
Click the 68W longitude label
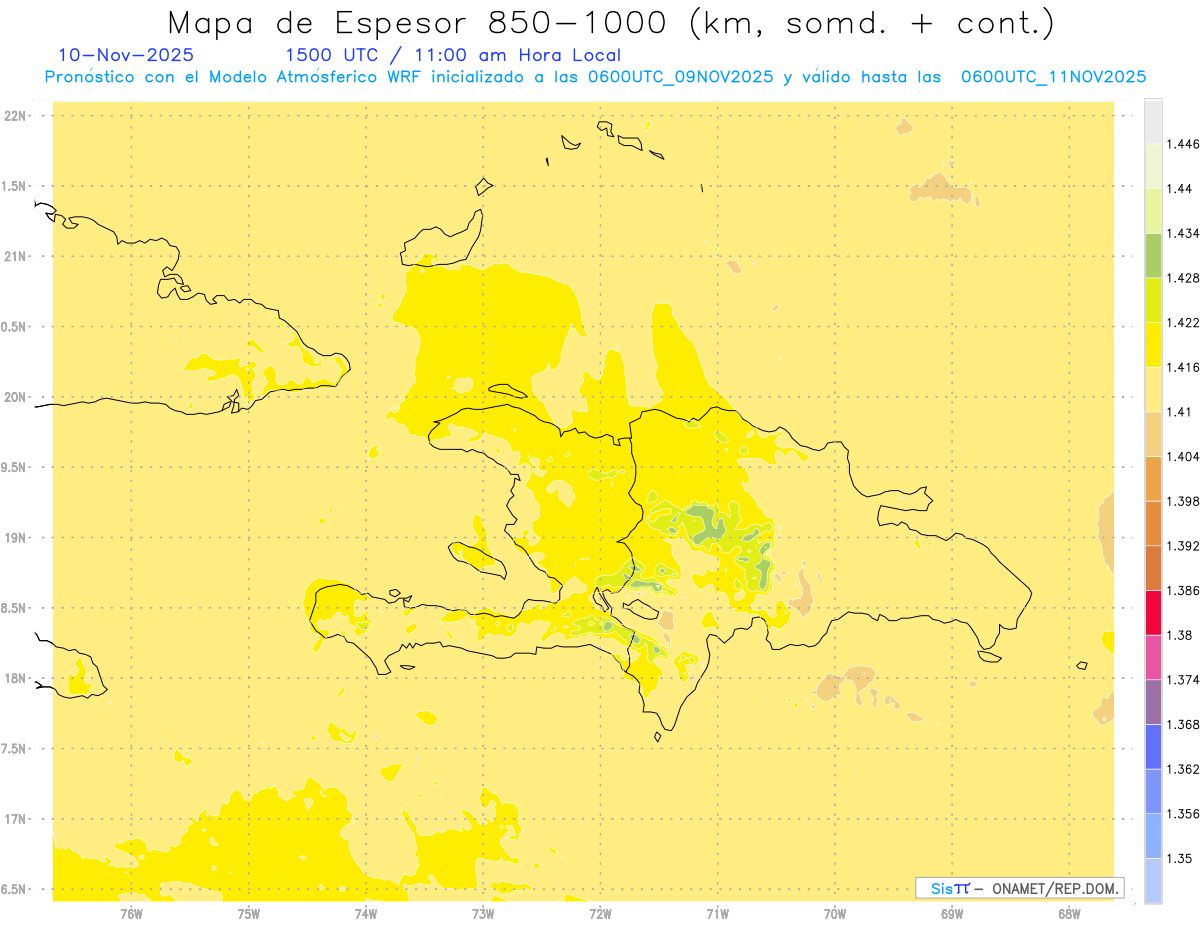[1069, 914]
